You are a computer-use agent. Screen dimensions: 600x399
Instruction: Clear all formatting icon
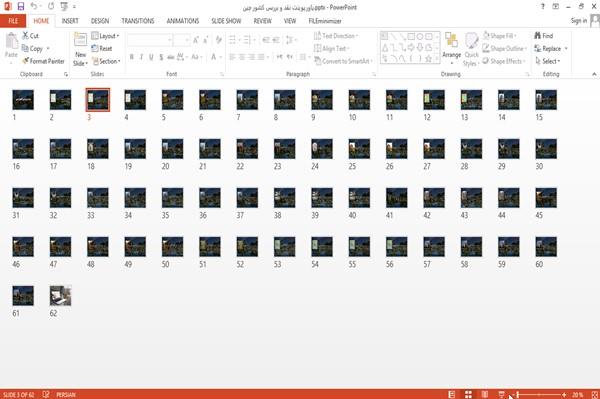(219, 39)
